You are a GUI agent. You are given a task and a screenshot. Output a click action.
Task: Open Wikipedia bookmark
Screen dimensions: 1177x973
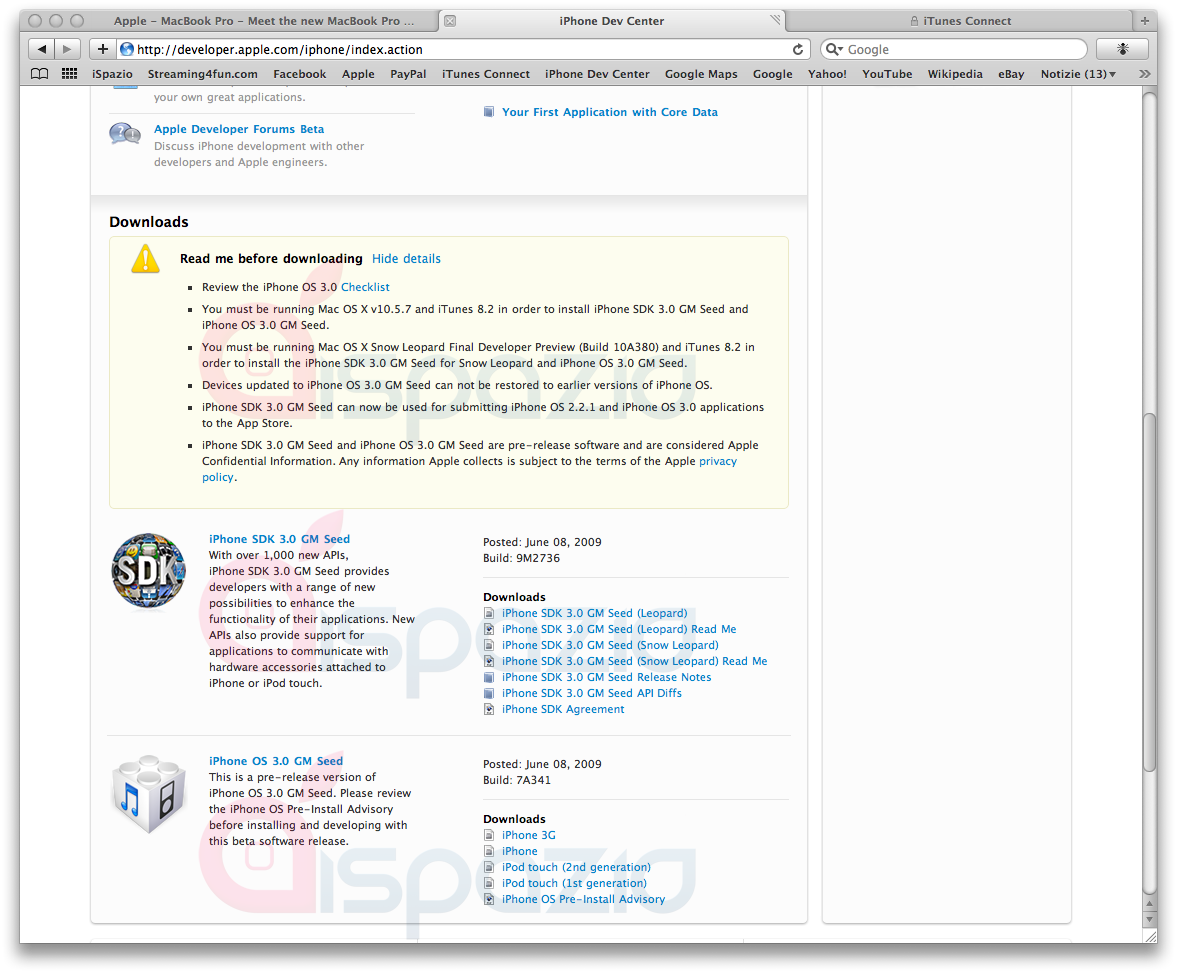point(955,74)
